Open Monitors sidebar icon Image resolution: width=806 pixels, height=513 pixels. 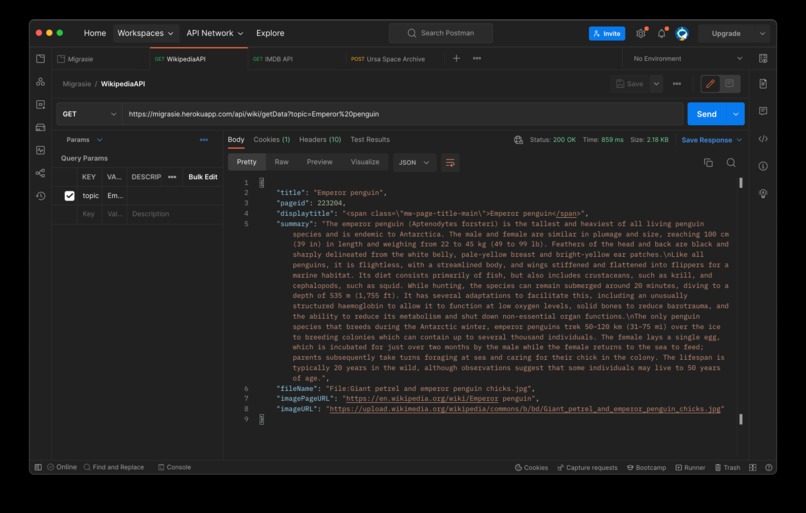[41, 150]
